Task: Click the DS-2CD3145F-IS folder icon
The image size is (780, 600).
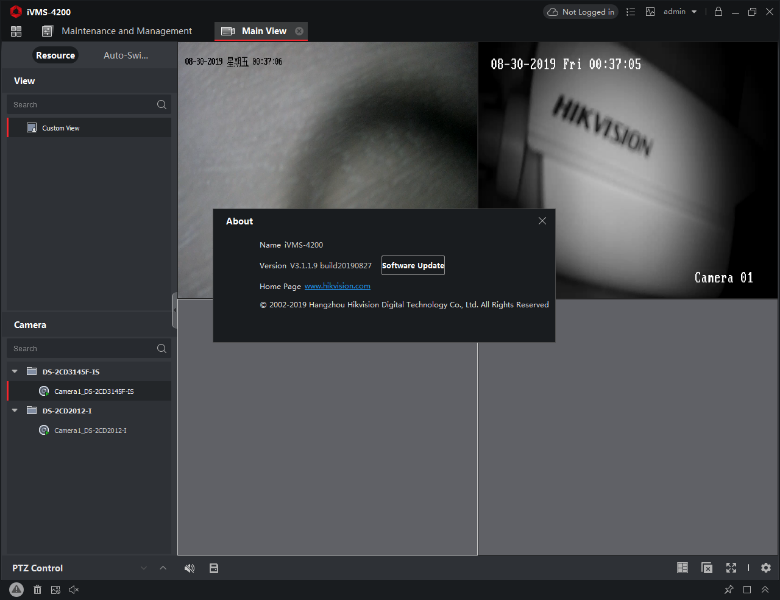Action: [x=32, y=371]
